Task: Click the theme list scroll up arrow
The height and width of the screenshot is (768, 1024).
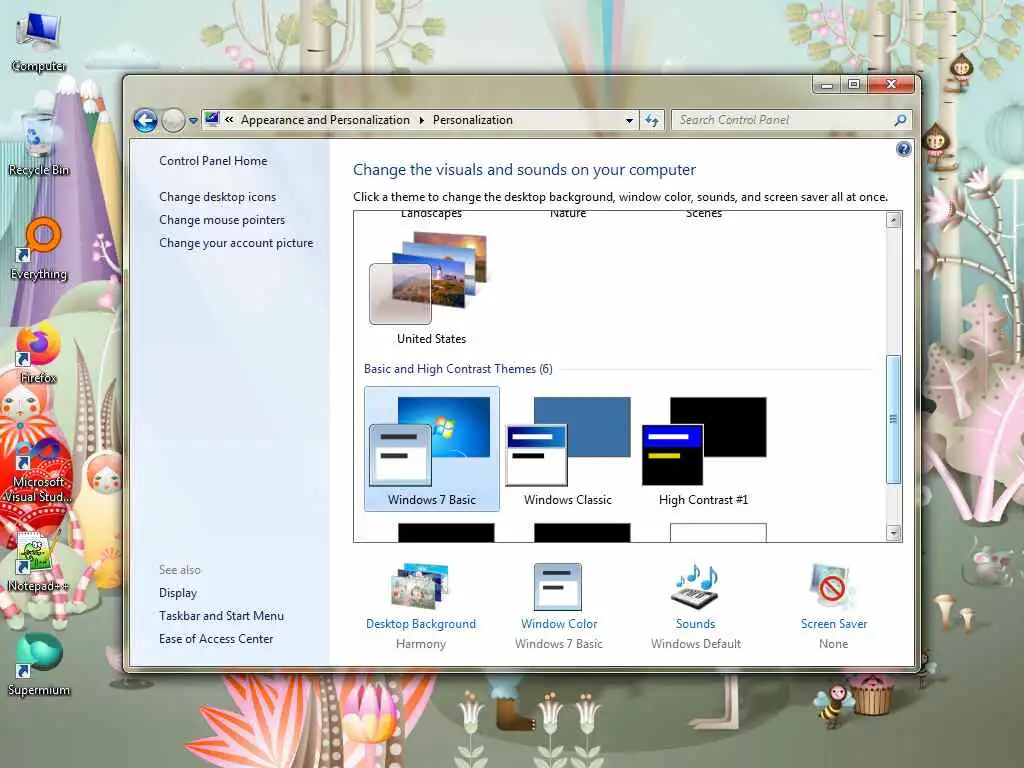Action: tap(893, 220)
